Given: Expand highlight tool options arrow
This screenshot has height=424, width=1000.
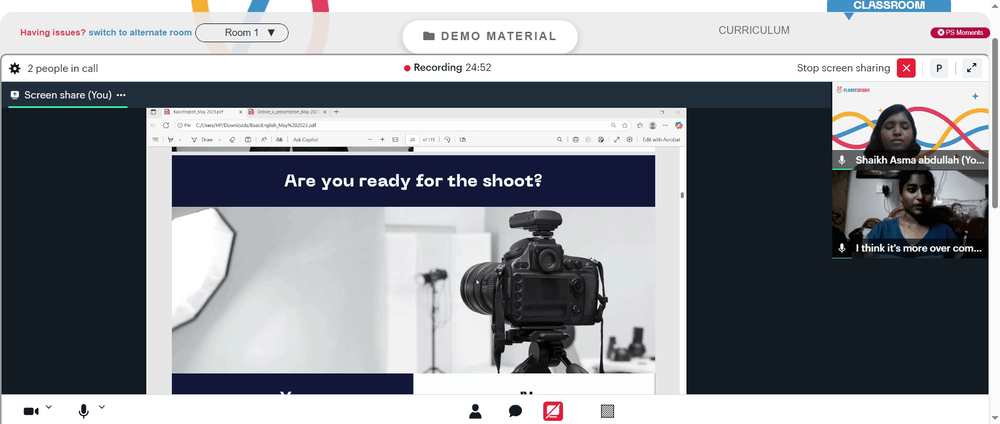Looking at the screenshot, I should point(180,140).
